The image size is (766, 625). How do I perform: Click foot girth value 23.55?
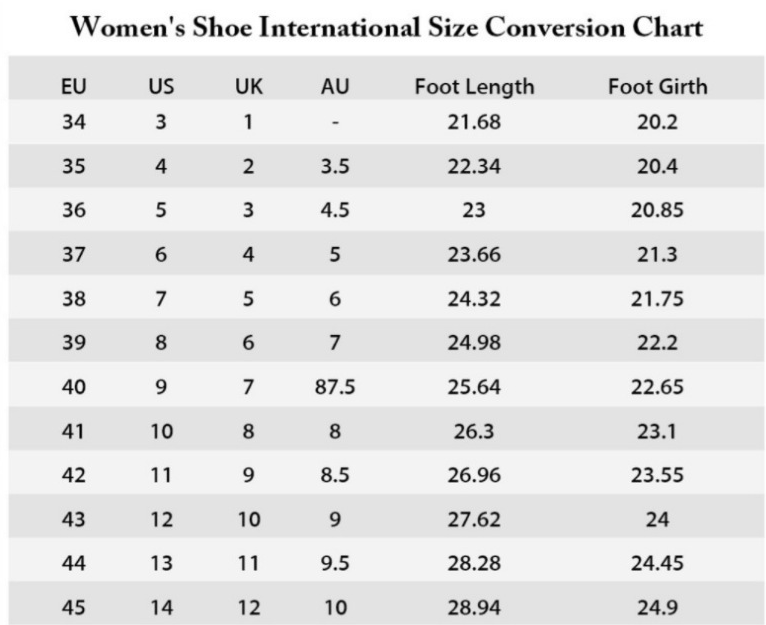pyautogui.click(x=657, y=475)
